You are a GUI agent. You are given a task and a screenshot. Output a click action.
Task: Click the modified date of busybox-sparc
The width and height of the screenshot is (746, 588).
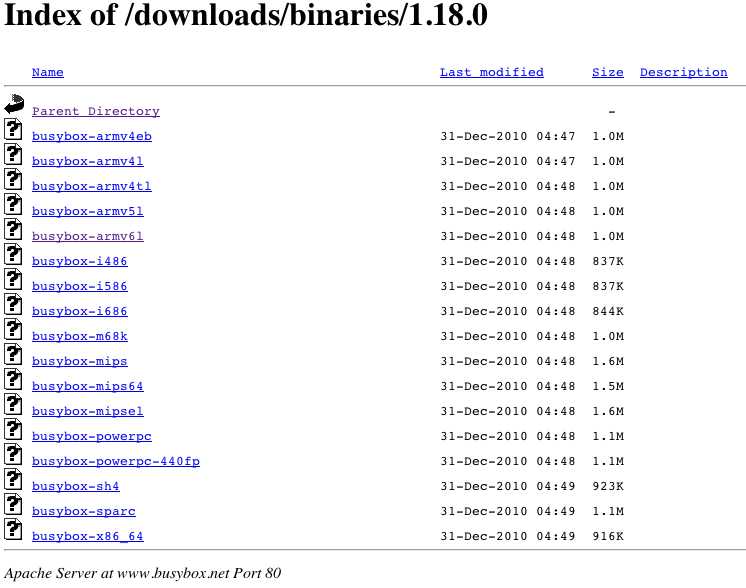tap(508, 511)
